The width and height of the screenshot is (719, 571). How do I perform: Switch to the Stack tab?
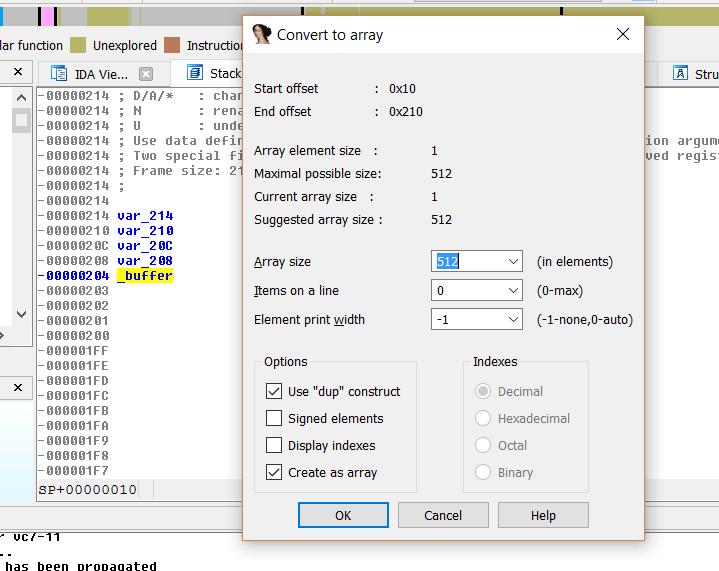point(224,73)
